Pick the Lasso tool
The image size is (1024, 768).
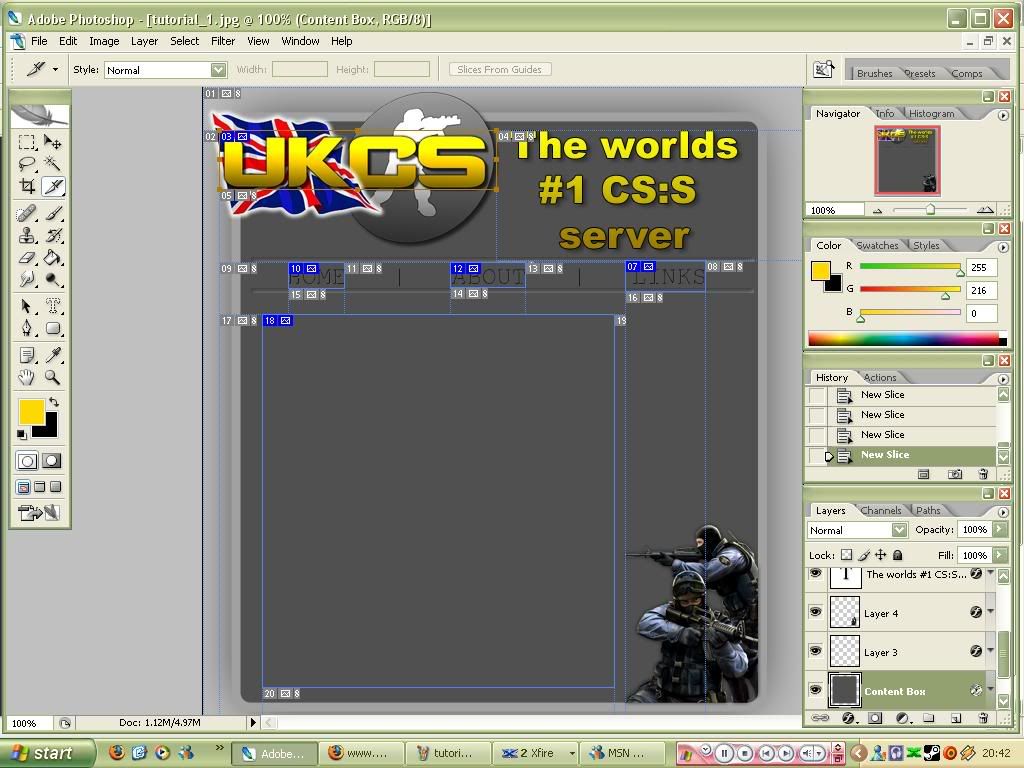[x=27, y=164]
